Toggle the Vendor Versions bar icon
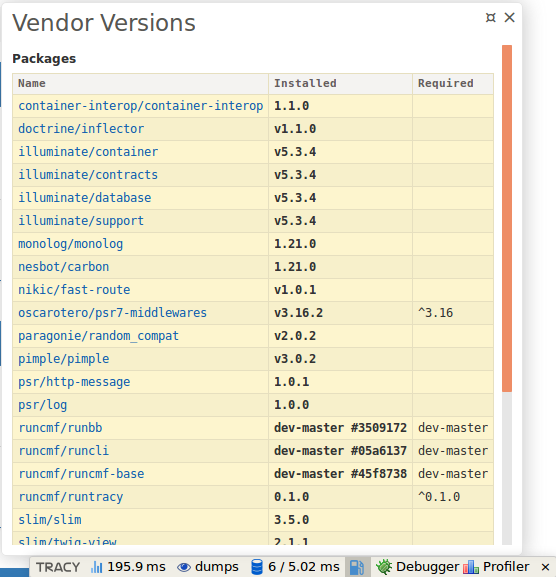Screen dimensions: 556x577 click(357, 567)
